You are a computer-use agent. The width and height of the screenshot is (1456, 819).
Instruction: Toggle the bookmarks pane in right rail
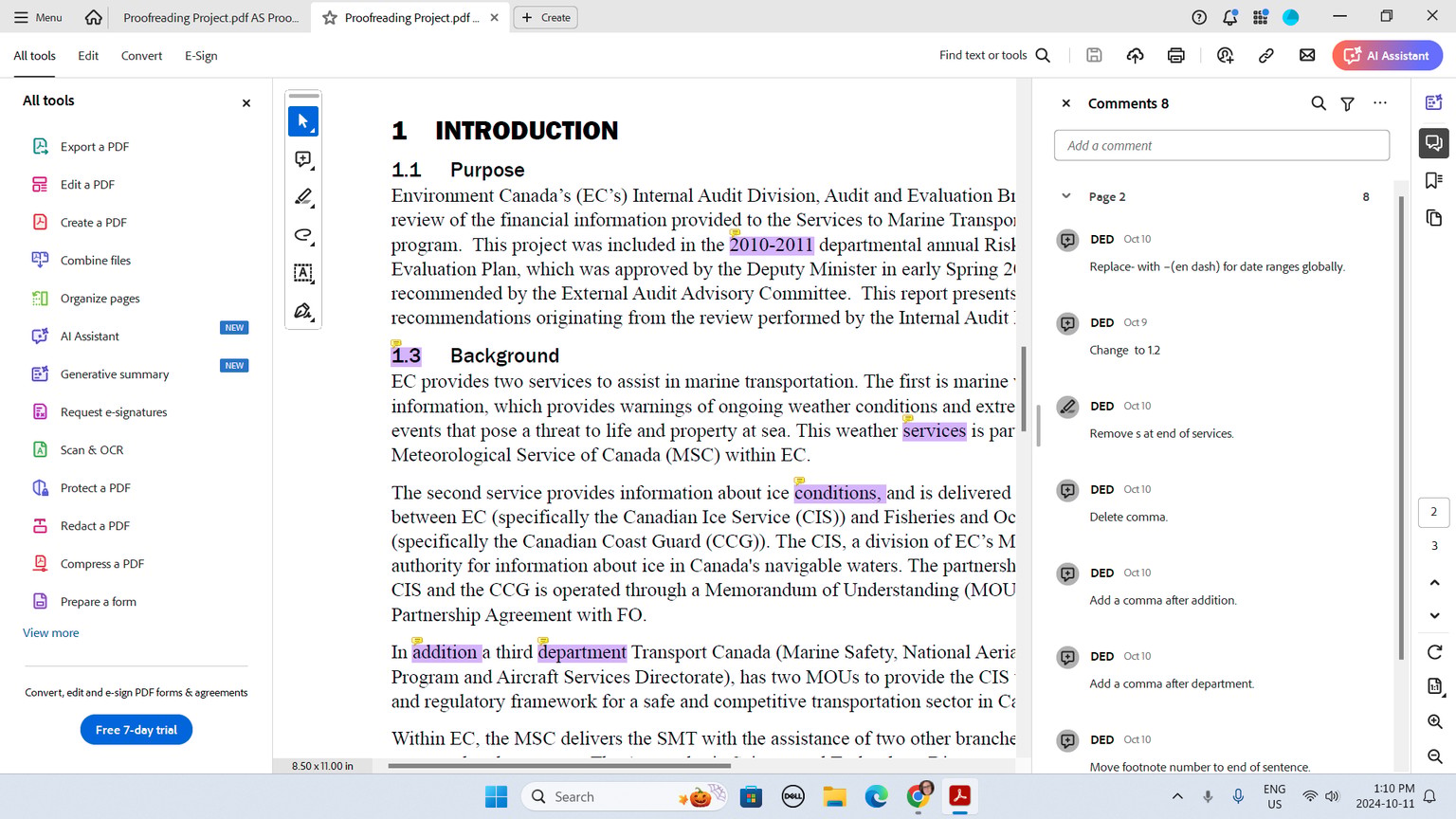[x=1434, y=180]
